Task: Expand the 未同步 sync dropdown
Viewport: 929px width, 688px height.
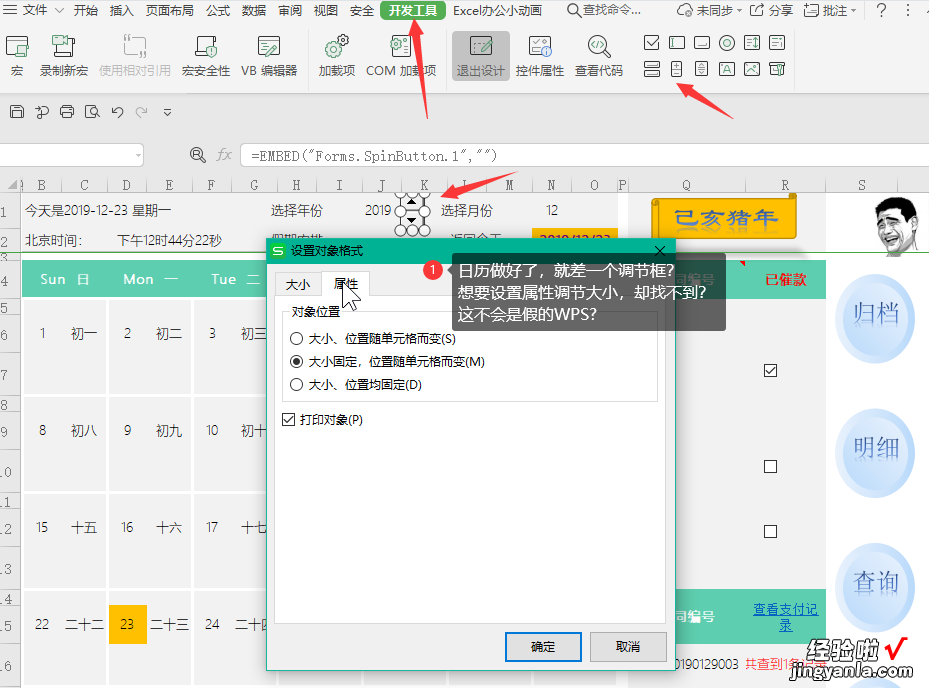Action: (739, 11)
